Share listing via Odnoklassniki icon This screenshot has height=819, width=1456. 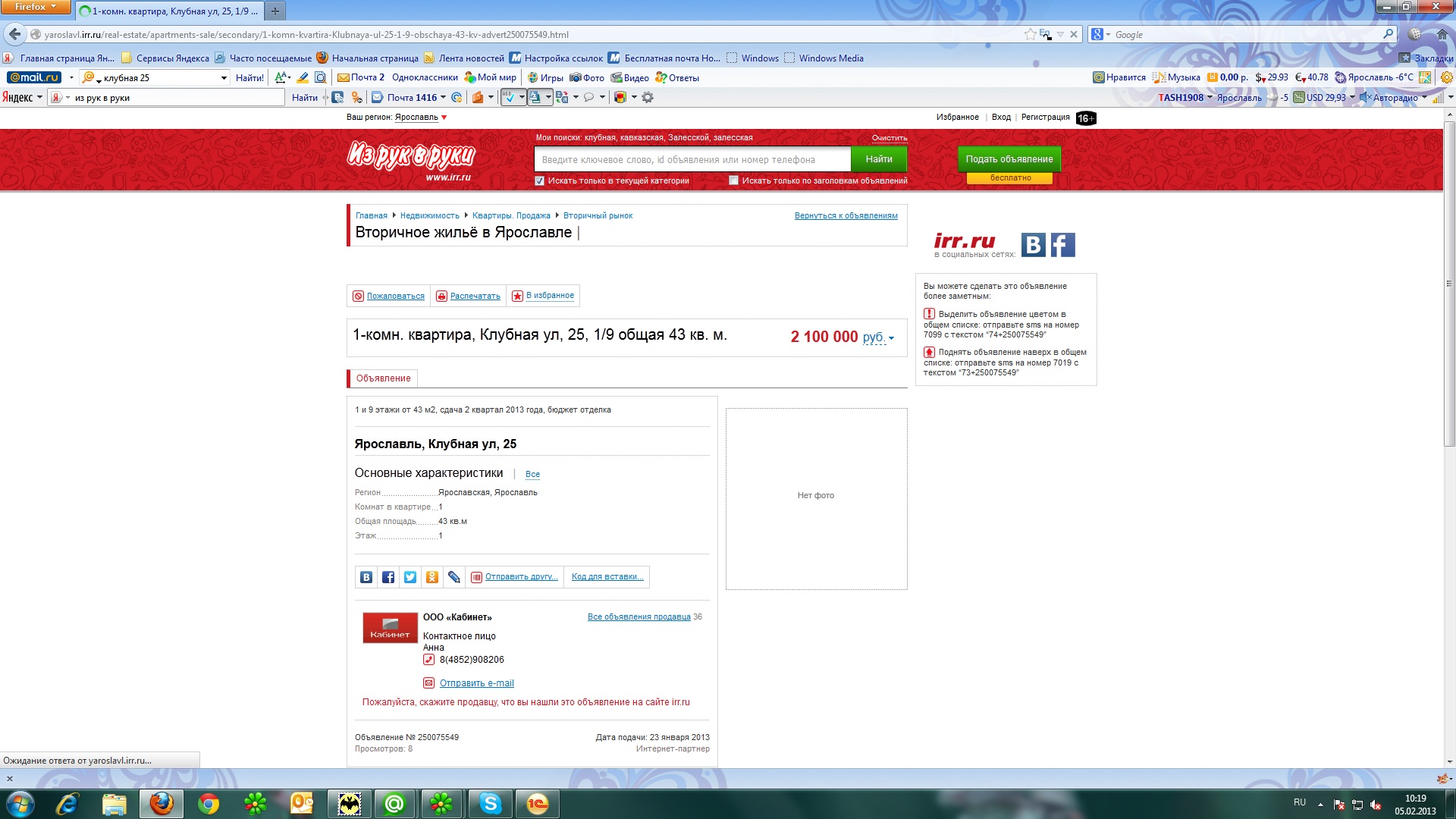(432, 577)
